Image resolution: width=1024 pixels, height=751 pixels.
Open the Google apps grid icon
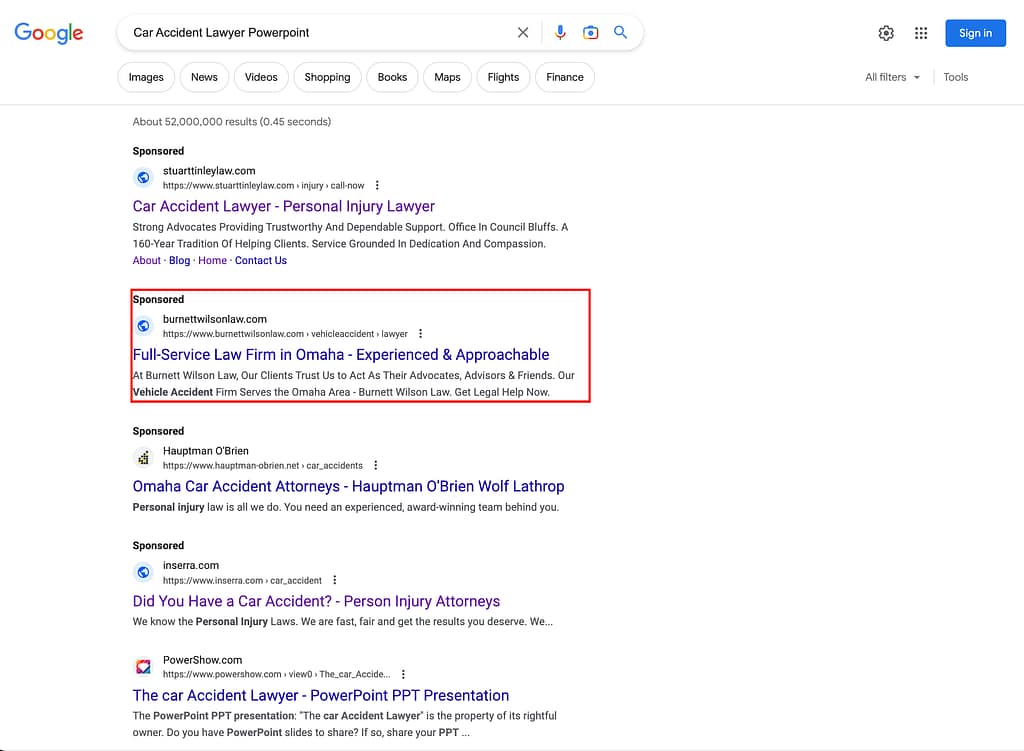pyautogui.click(x=921, y=33)
